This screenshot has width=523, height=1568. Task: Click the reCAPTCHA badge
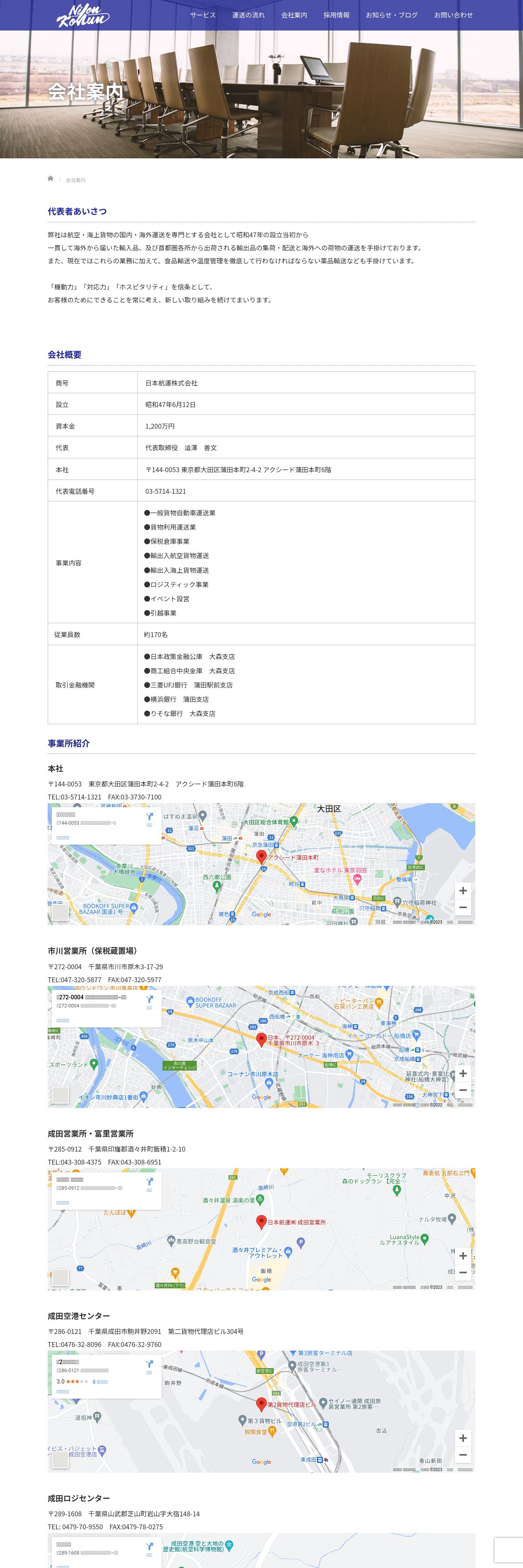[x=508, y=1549]
